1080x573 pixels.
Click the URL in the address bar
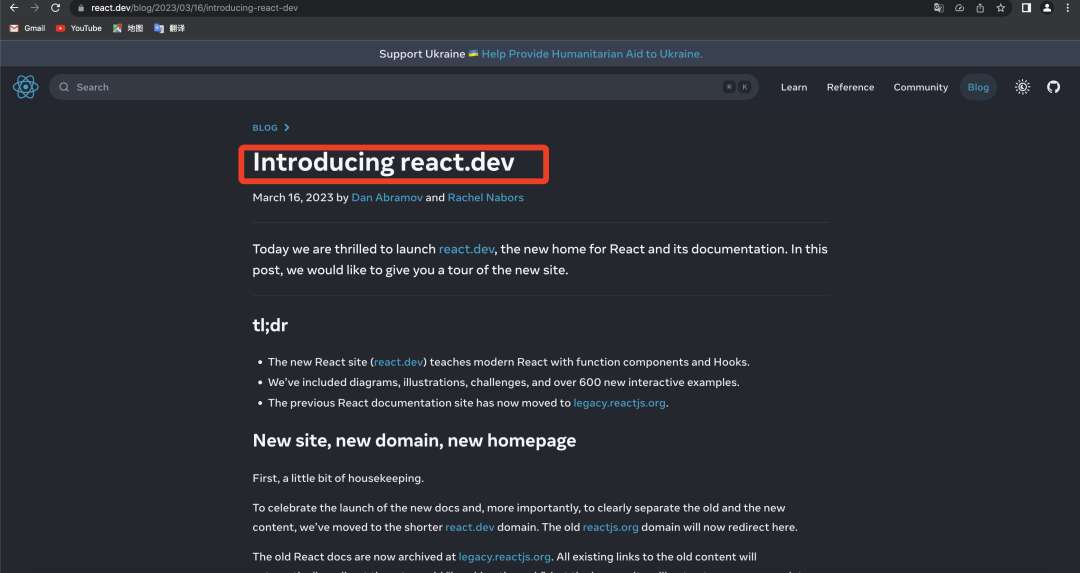click(x=195, y=8)
